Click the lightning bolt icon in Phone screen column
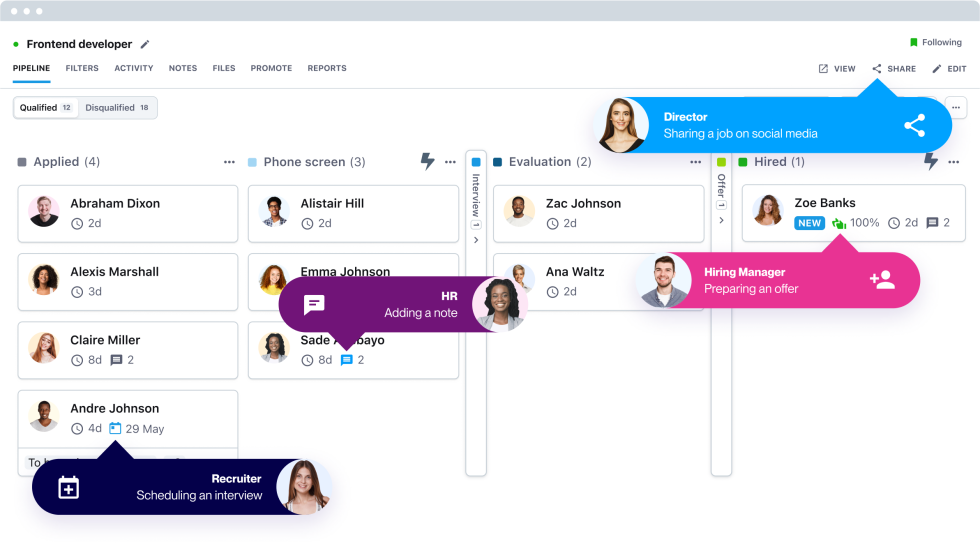The image size is (980, 551). (x=427, y=161)
